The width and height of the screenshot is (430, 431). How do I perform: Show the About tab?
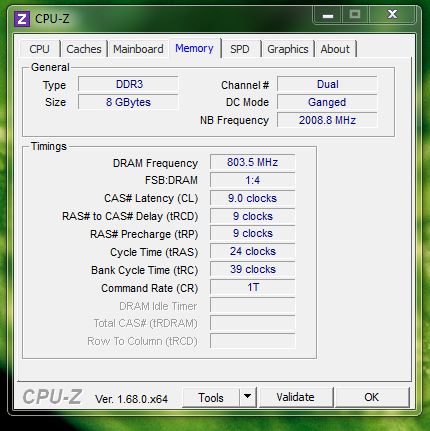coord(335,49)
